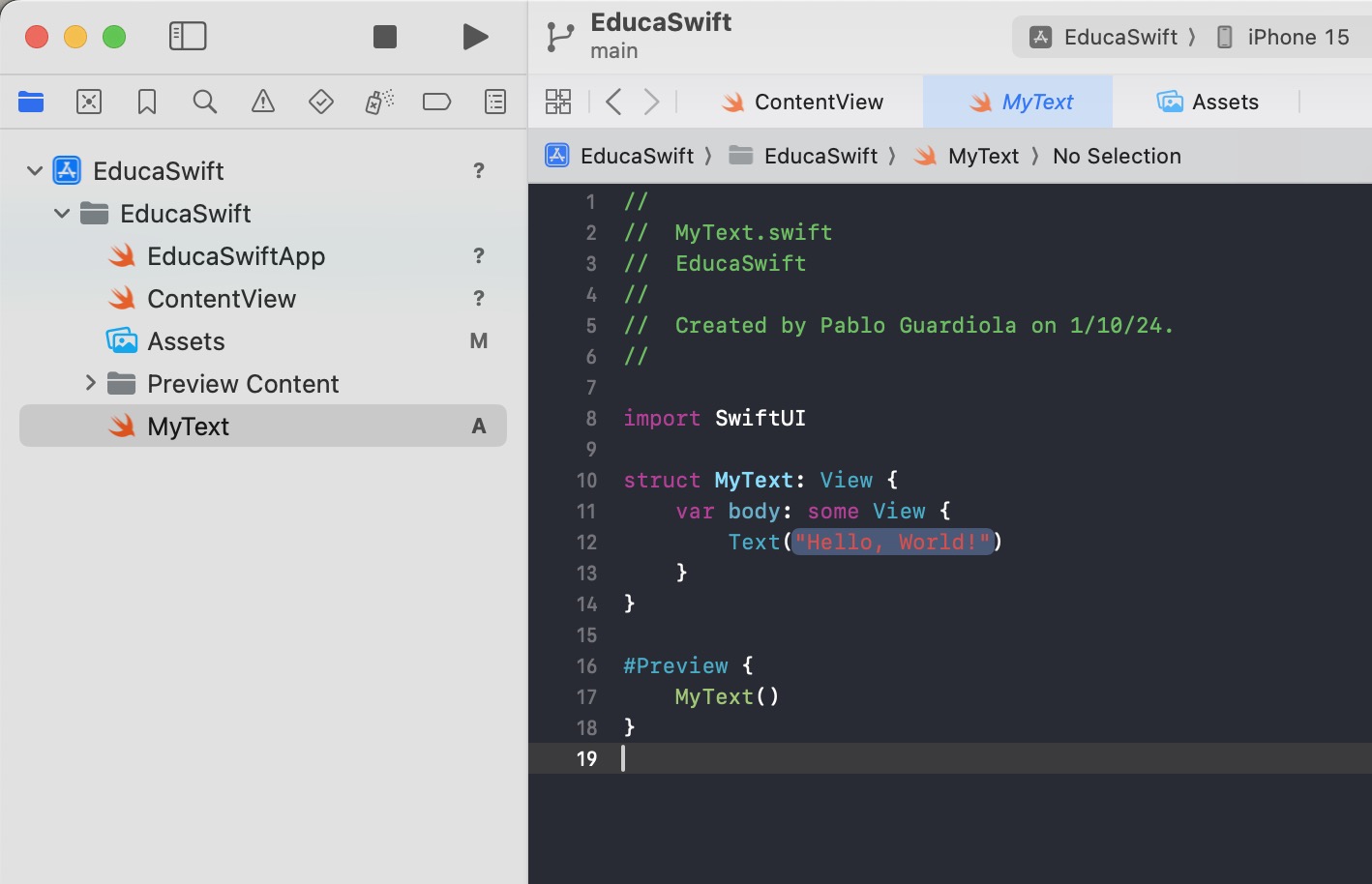Image resolution: width=1372 pixels, height=884 pixels.
Task: Show the Bookmark navigator
Action: click(x=147, y=102)
